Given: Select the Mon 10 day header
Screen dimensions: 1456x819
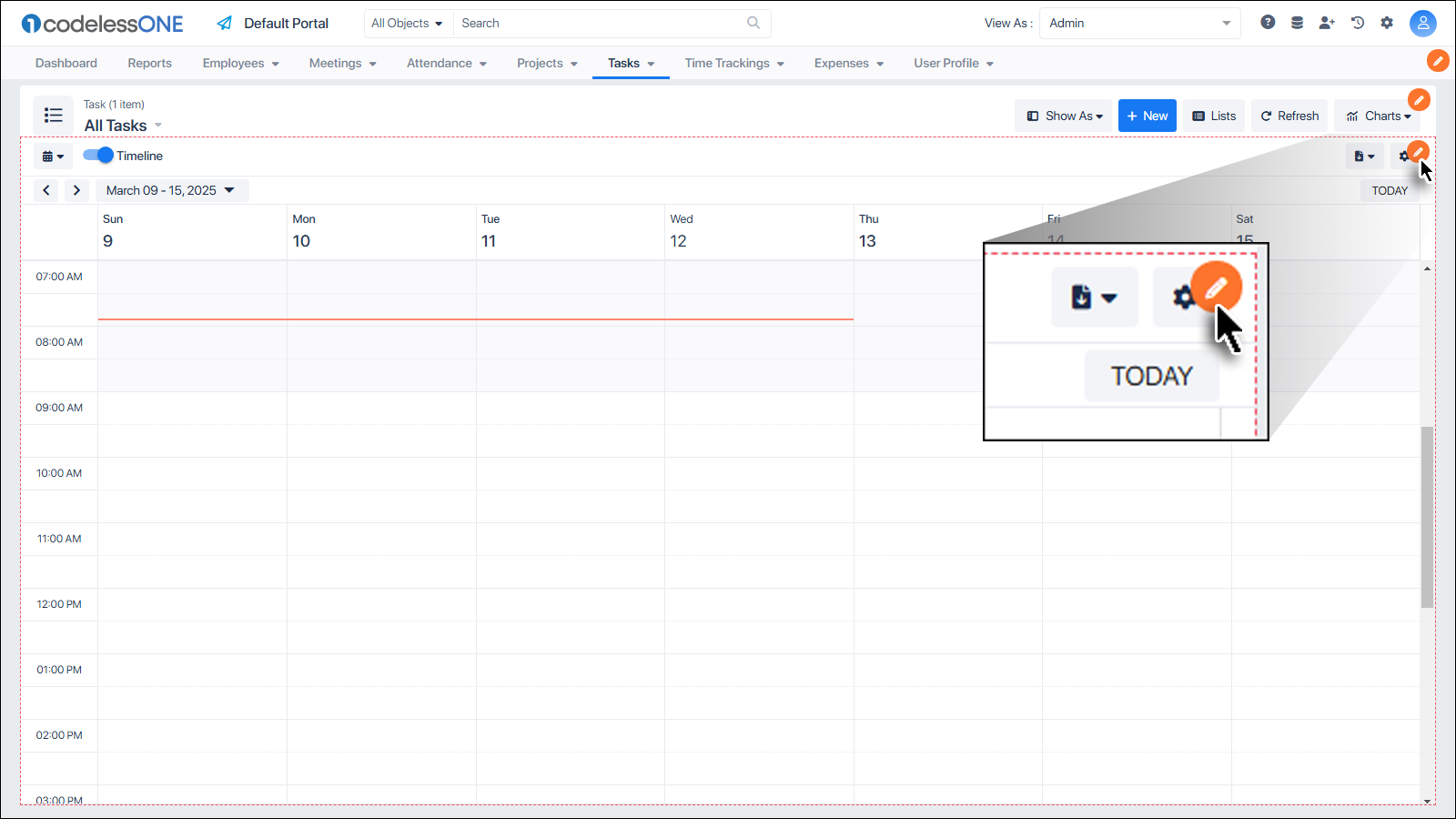Looking at the screenshot, I should point(381,231).
